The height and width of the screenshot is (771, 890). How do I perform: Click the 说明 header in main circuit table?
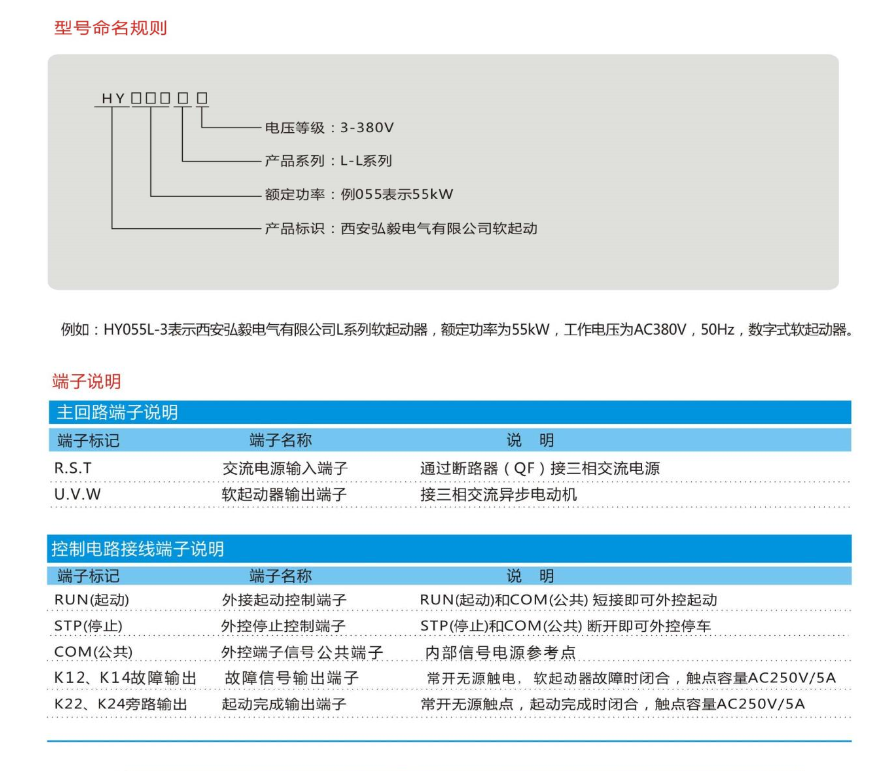(x=530, y=440)
